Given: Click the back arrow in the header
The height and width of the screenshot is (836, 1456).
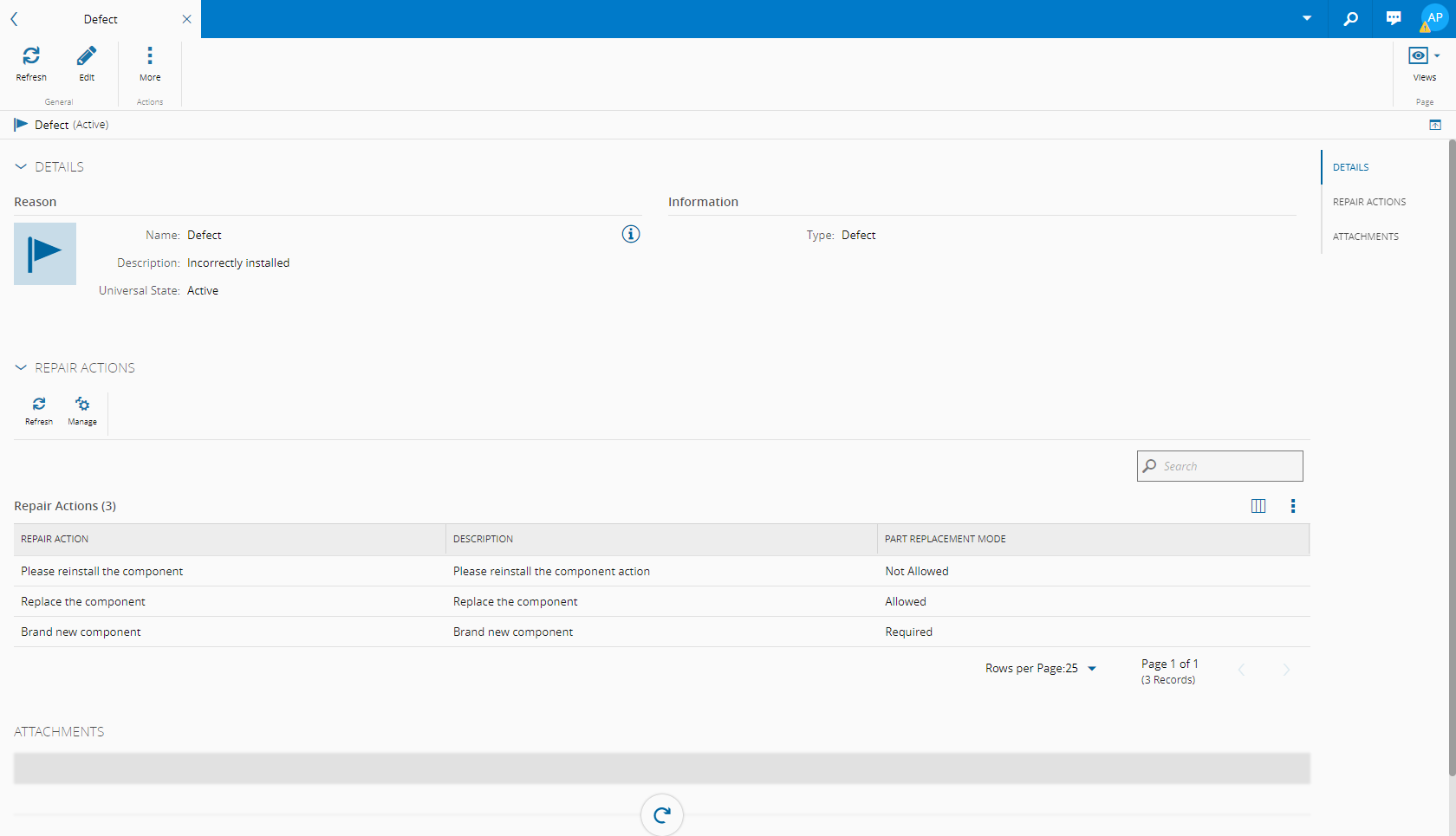Looking at the screenshot, I should tap(14, 19).
